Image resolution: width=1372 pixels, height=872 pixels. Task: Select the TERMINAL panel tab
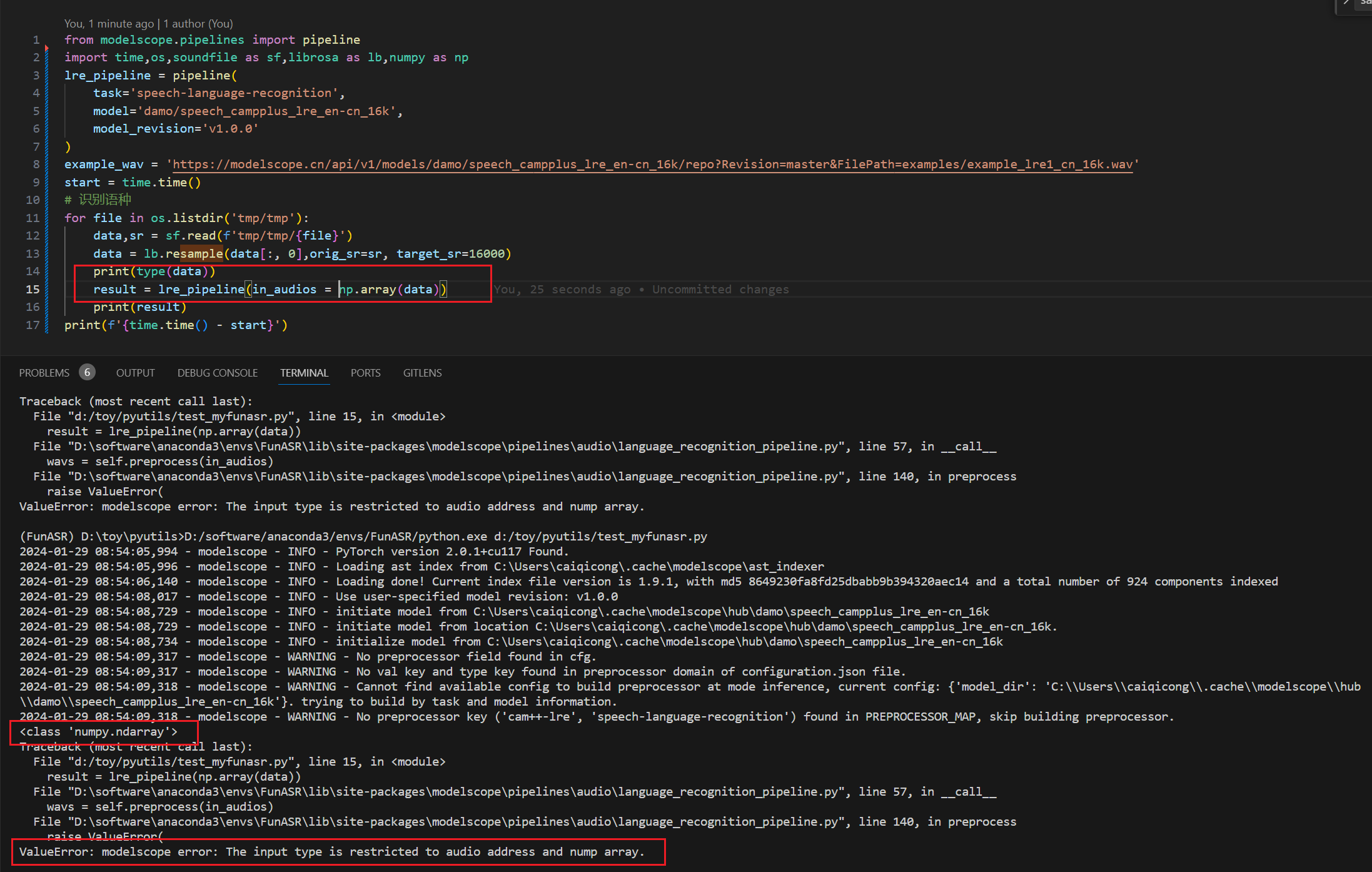(304, 373)
